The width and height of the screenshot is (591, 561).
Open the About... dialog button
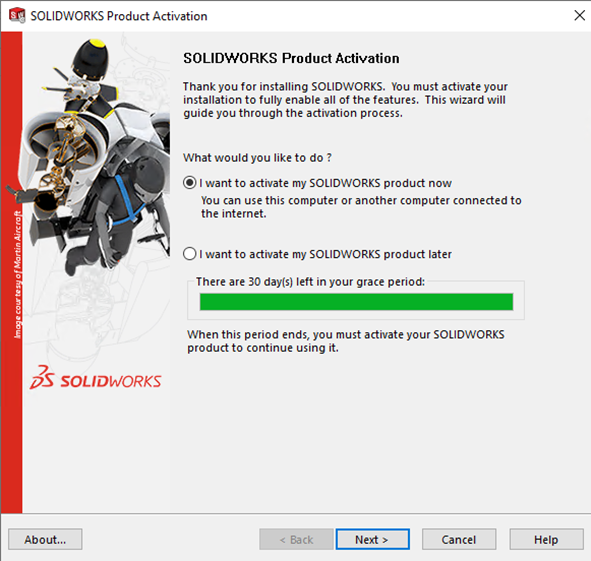(45, 539)
